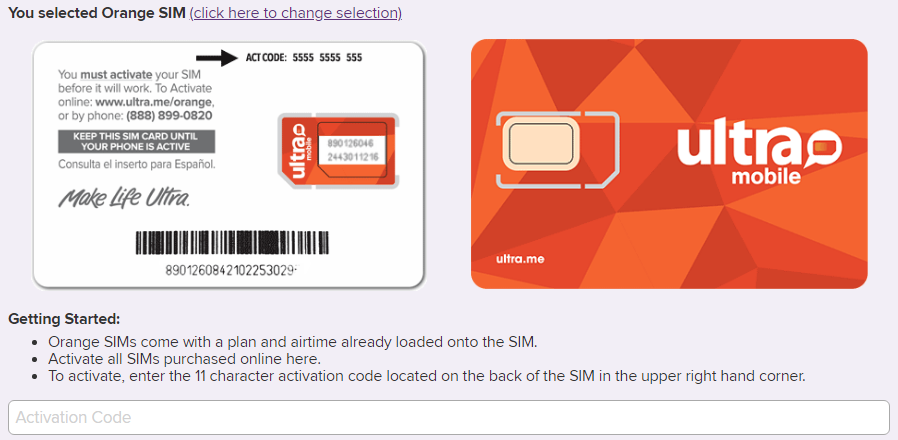This screenshot has width=898, height=440.
Task: Click the 'ultra.me' text on orange card
Action: tap(517, 259)
